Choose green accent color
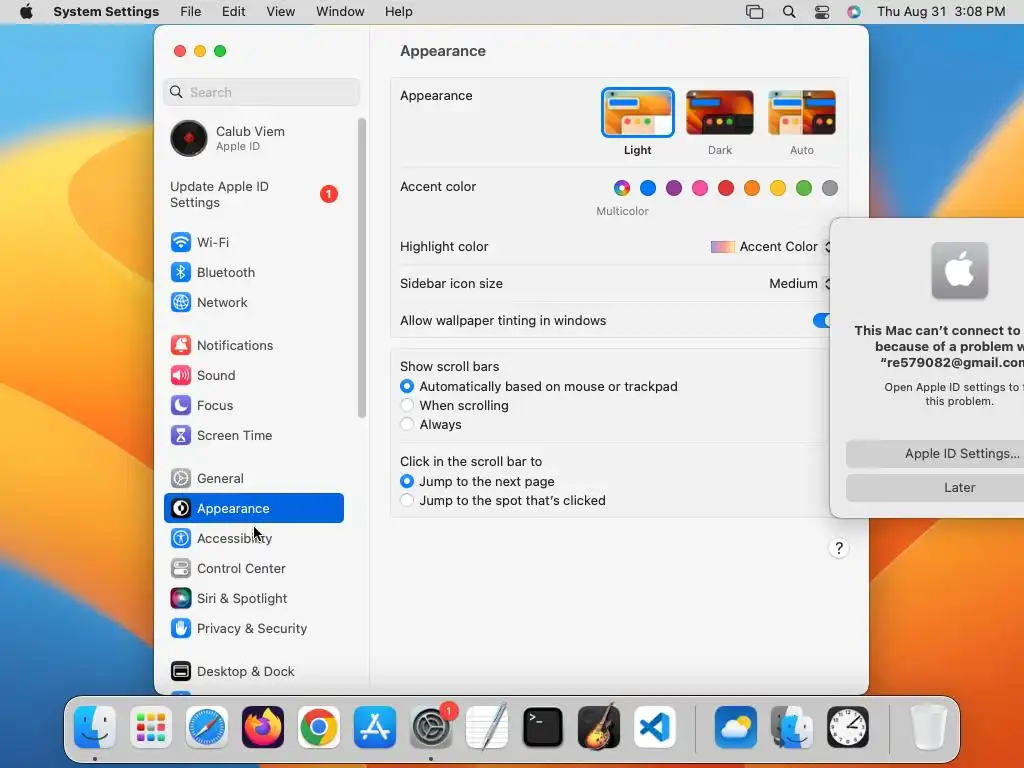 804,188
